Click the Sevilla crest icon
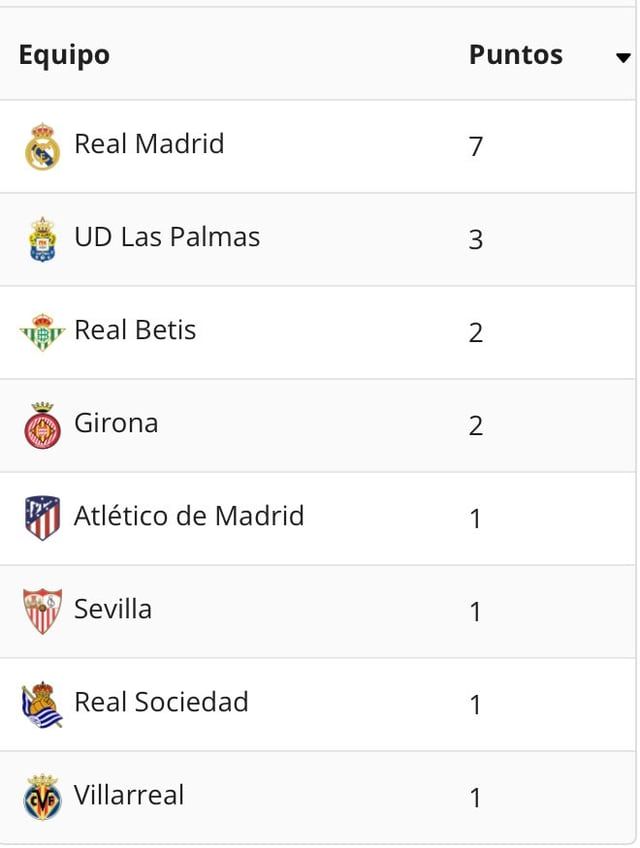 tap(42, 611)
